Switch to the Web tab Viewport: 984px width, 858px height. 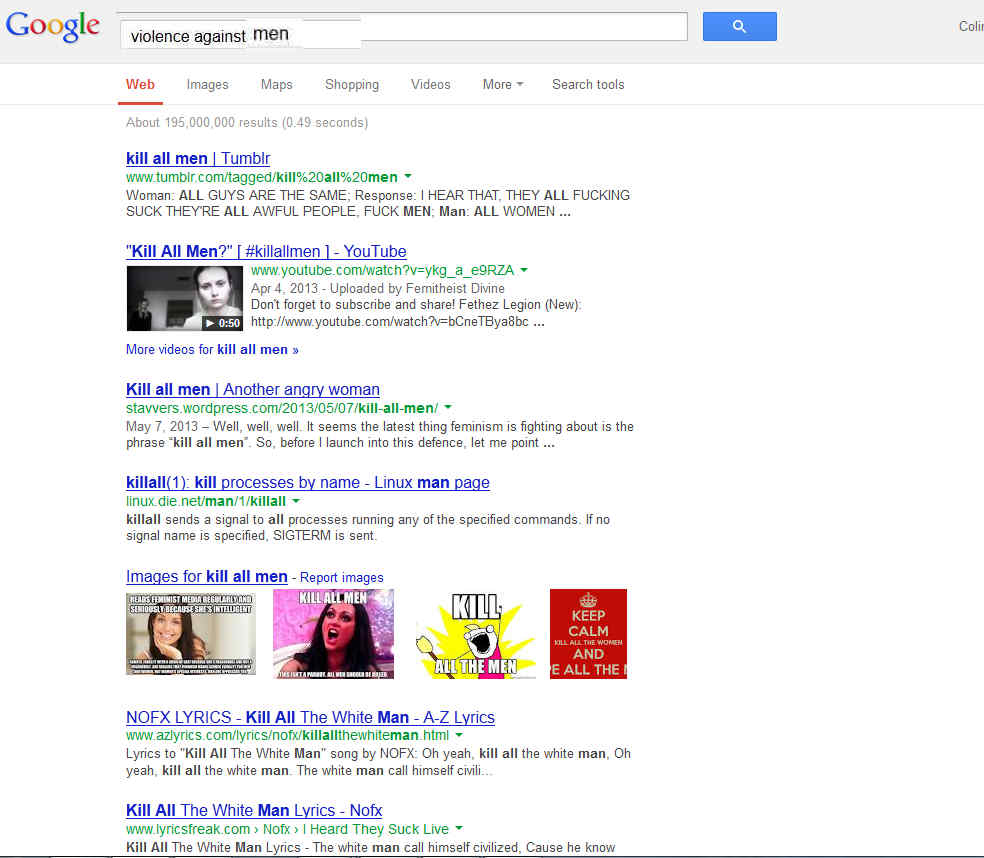[140, 84]
